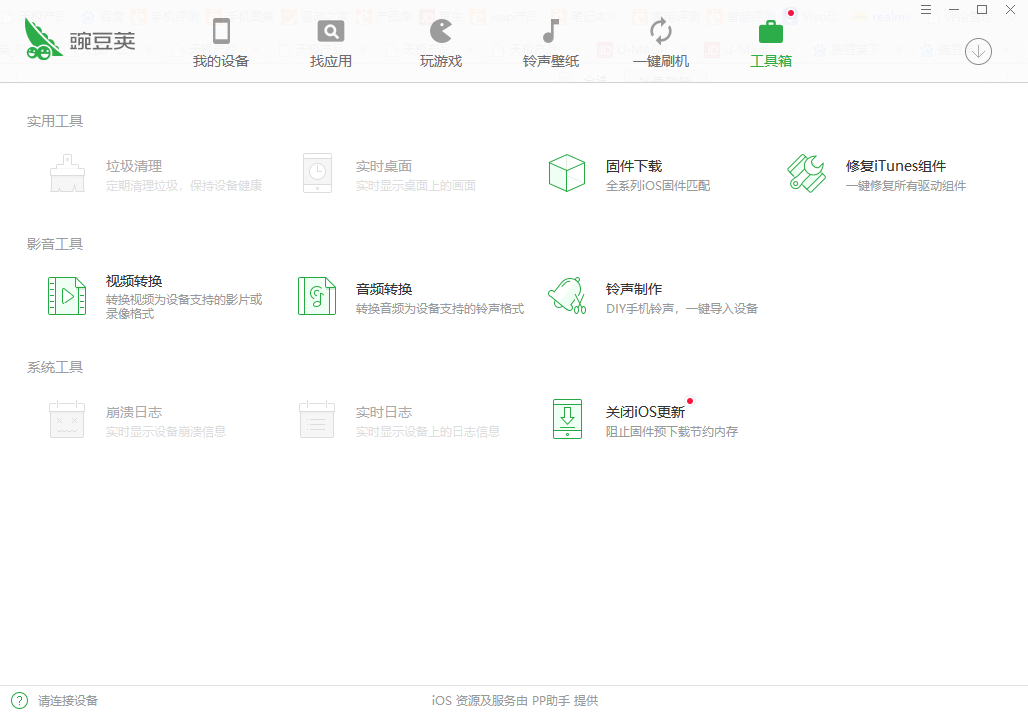This screenshot has height=713, width=1028.
Task: Open download manager circle arrow icon
Action: click(978, 51)
